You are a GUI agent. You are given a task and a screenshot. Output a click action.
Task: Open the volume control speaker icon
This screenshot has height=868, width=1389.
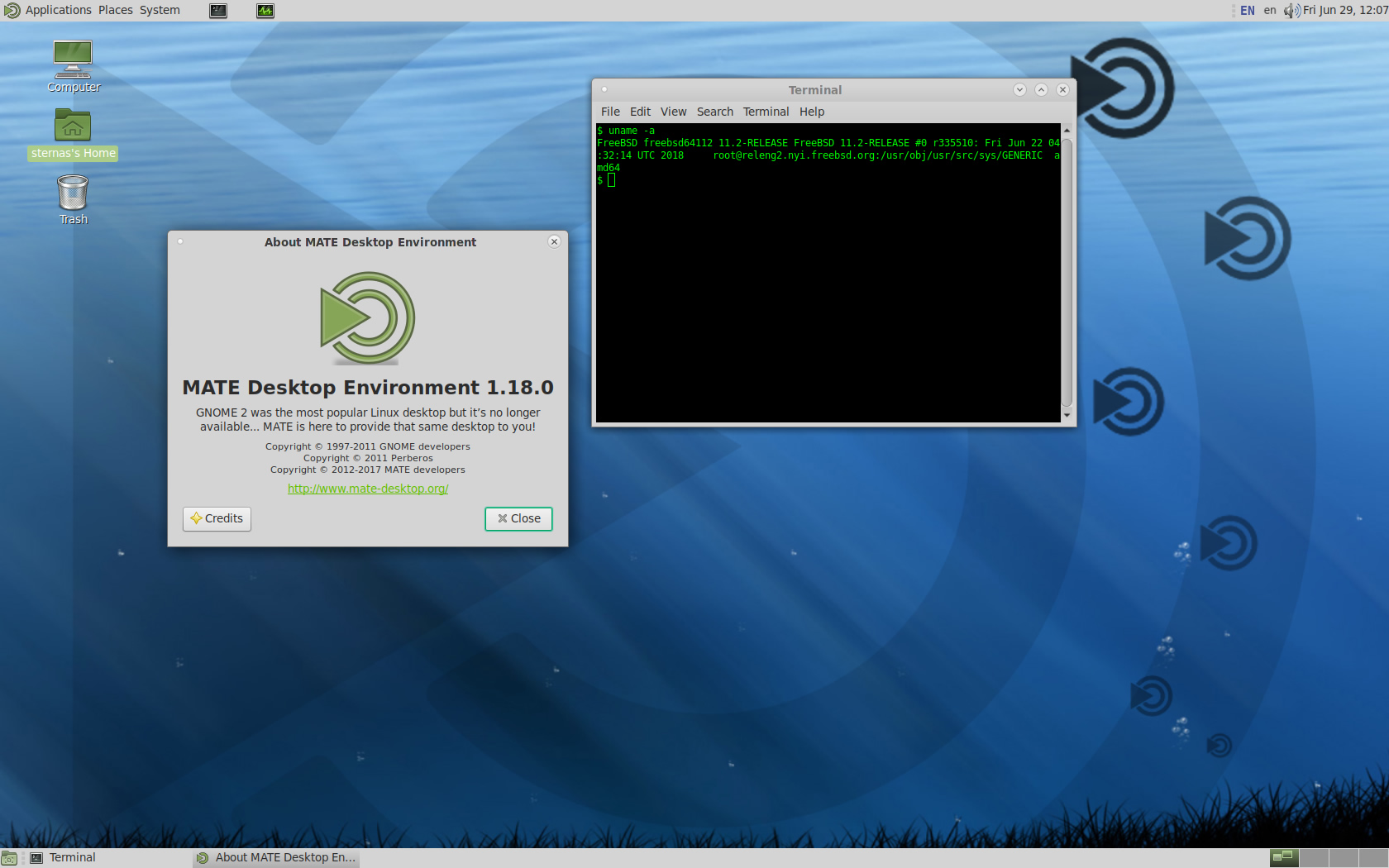1291,11
